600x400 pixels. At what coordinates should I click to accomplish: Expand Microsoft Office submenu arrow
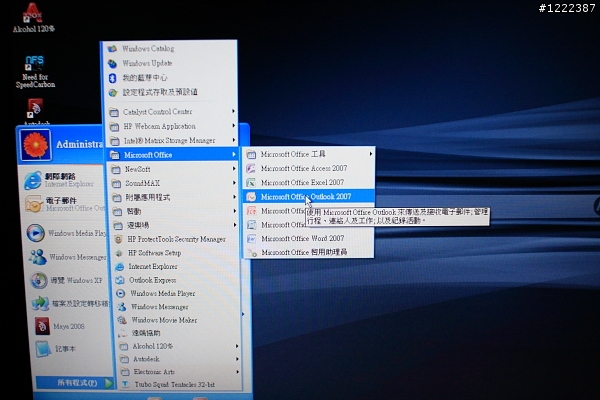[x=233, y=154]
